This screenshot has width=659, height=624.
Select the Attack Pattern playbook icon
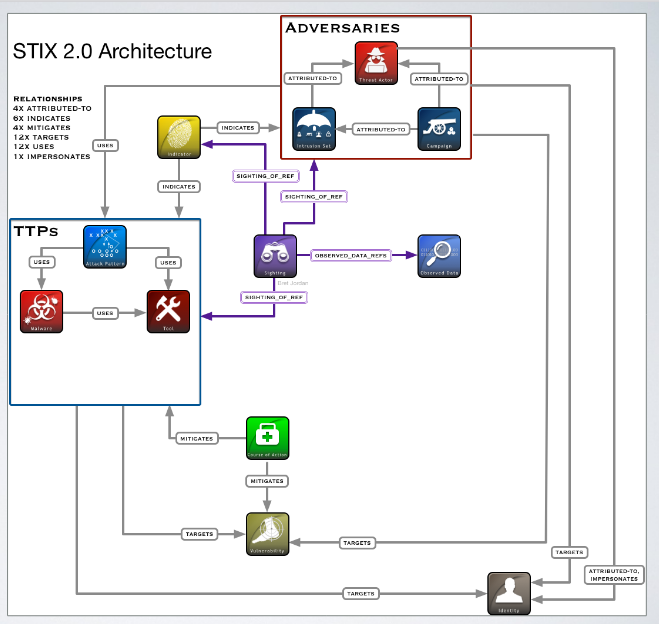point(105,247)
